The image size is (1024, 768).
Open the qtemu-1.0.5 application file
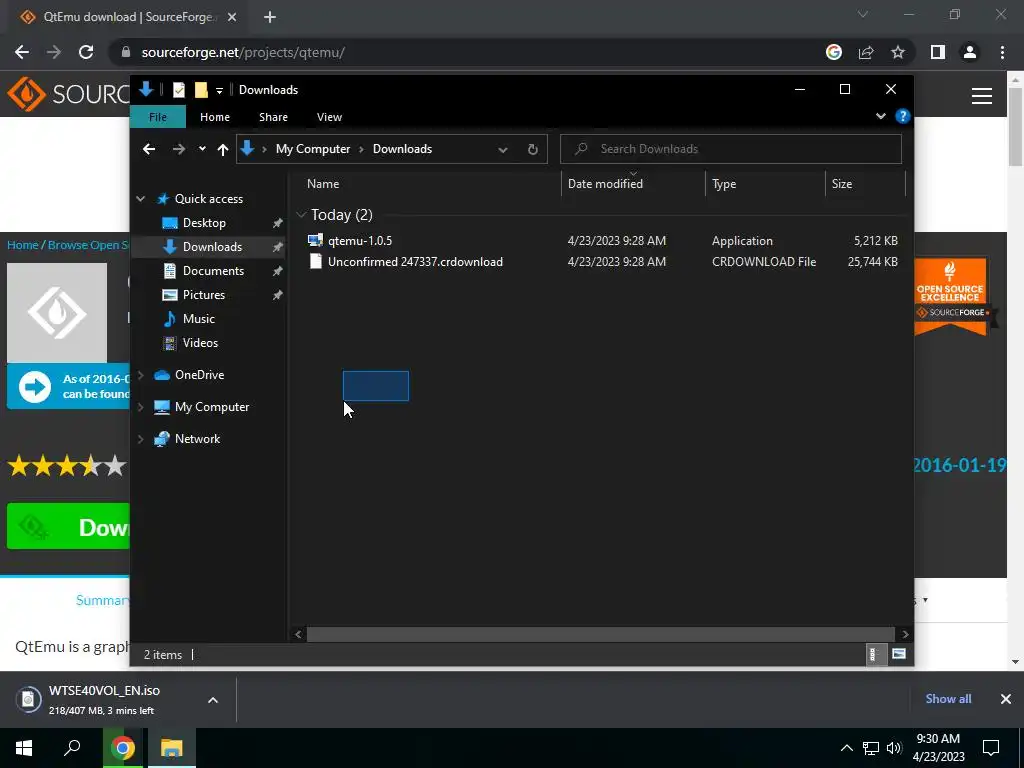pos(360,240)
